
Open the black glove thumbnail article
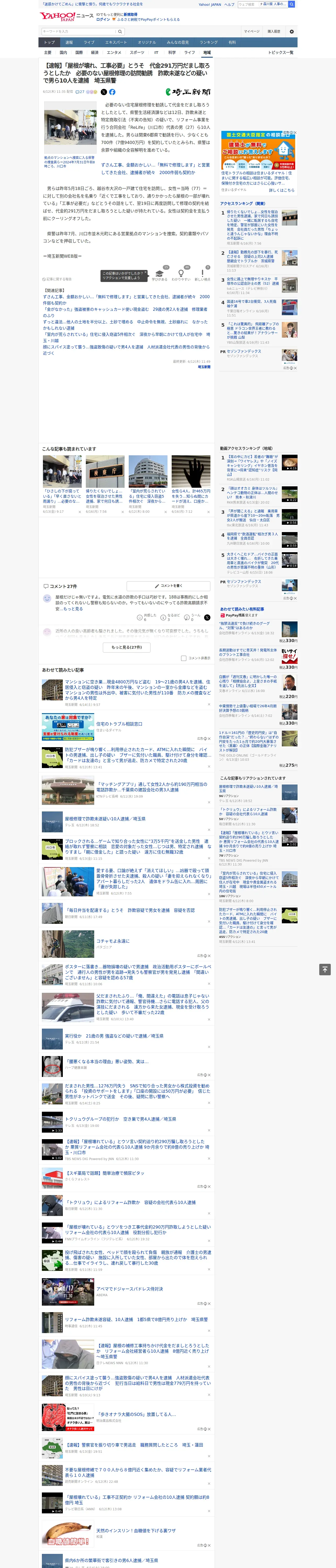tap(191, 471)
